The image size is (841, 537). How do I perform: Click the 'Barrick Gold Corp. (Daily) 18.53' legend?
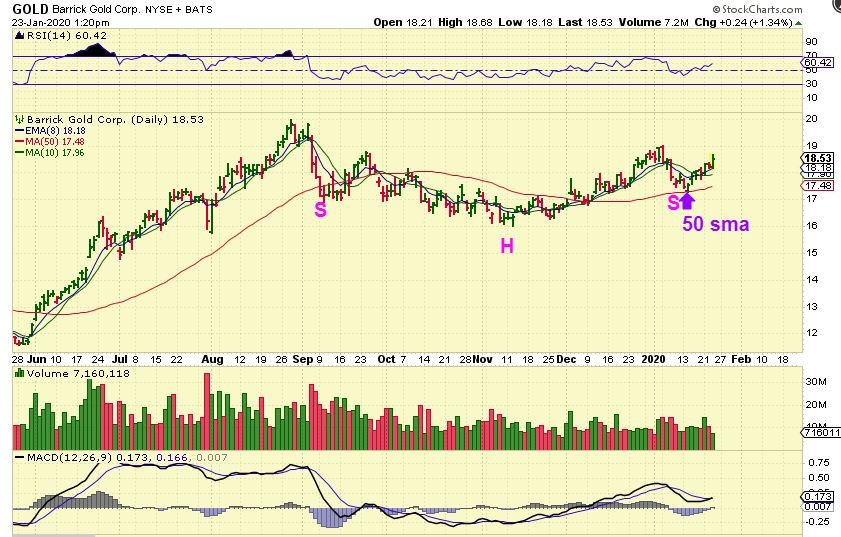115,119
